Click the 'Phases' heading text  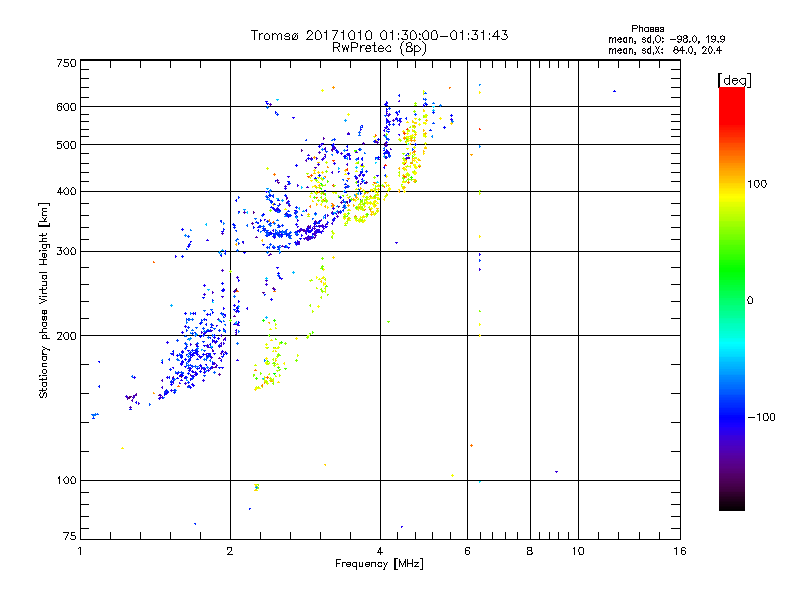coord(647,29)
